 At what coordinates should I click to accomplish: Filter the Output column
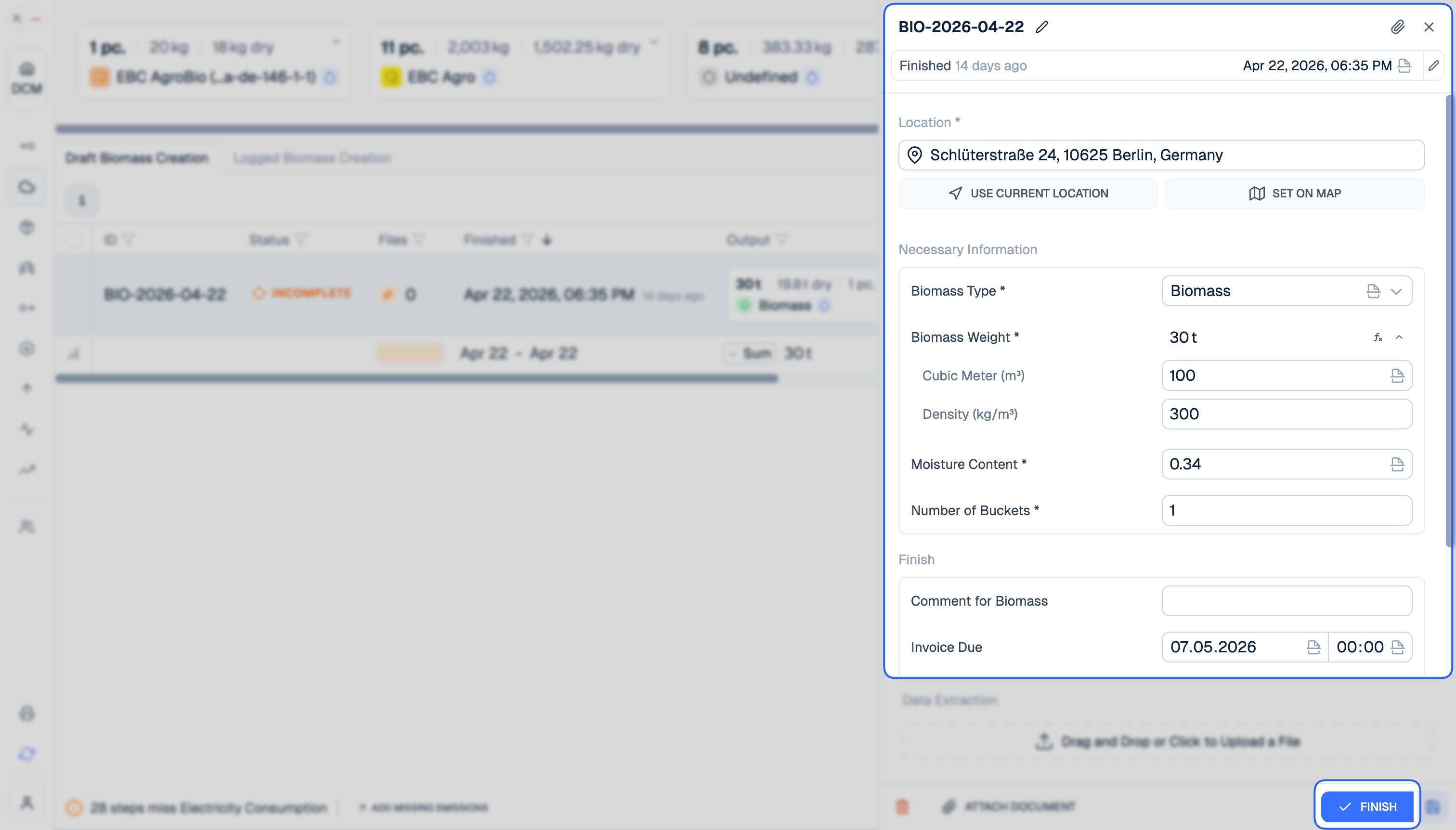click(781, 239)
